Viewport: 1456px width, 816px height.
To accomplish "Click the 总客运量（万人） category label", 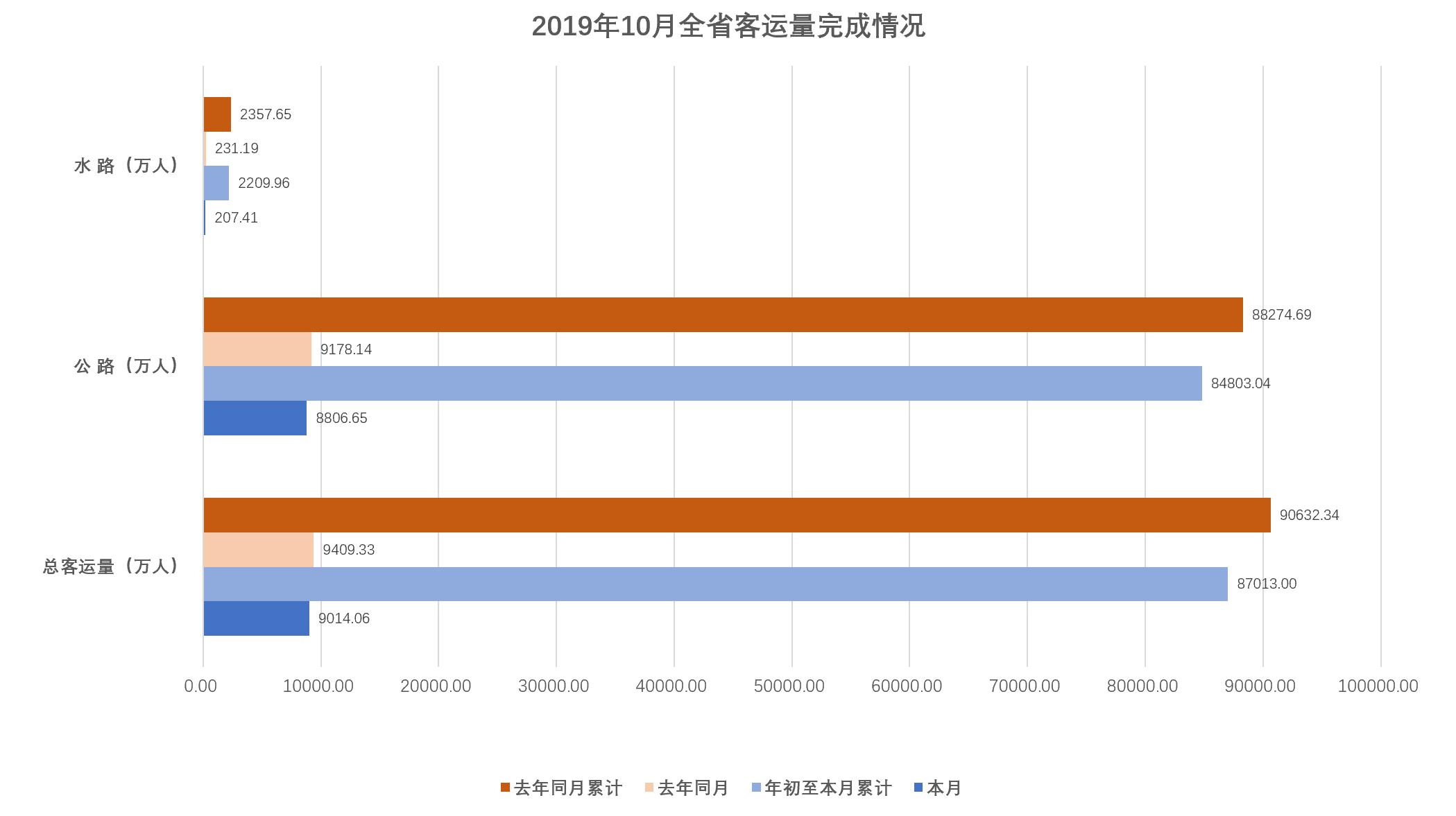I will [x=111, y=566].
